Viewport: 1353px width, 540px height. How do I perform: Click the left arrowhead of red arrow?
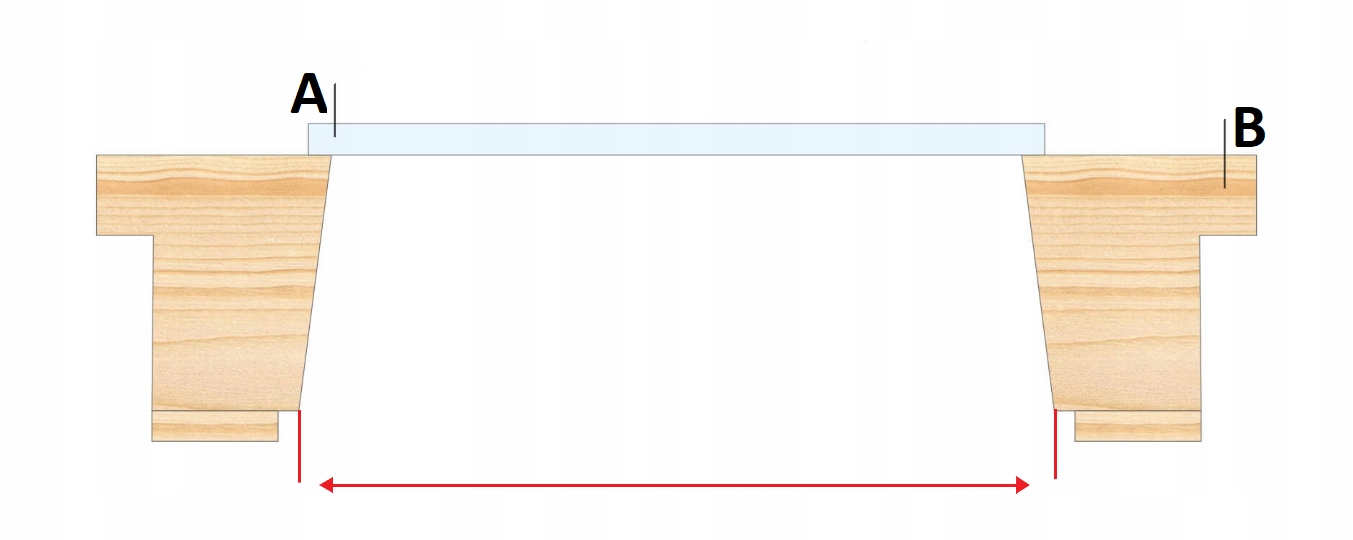(x=326, y=485)
